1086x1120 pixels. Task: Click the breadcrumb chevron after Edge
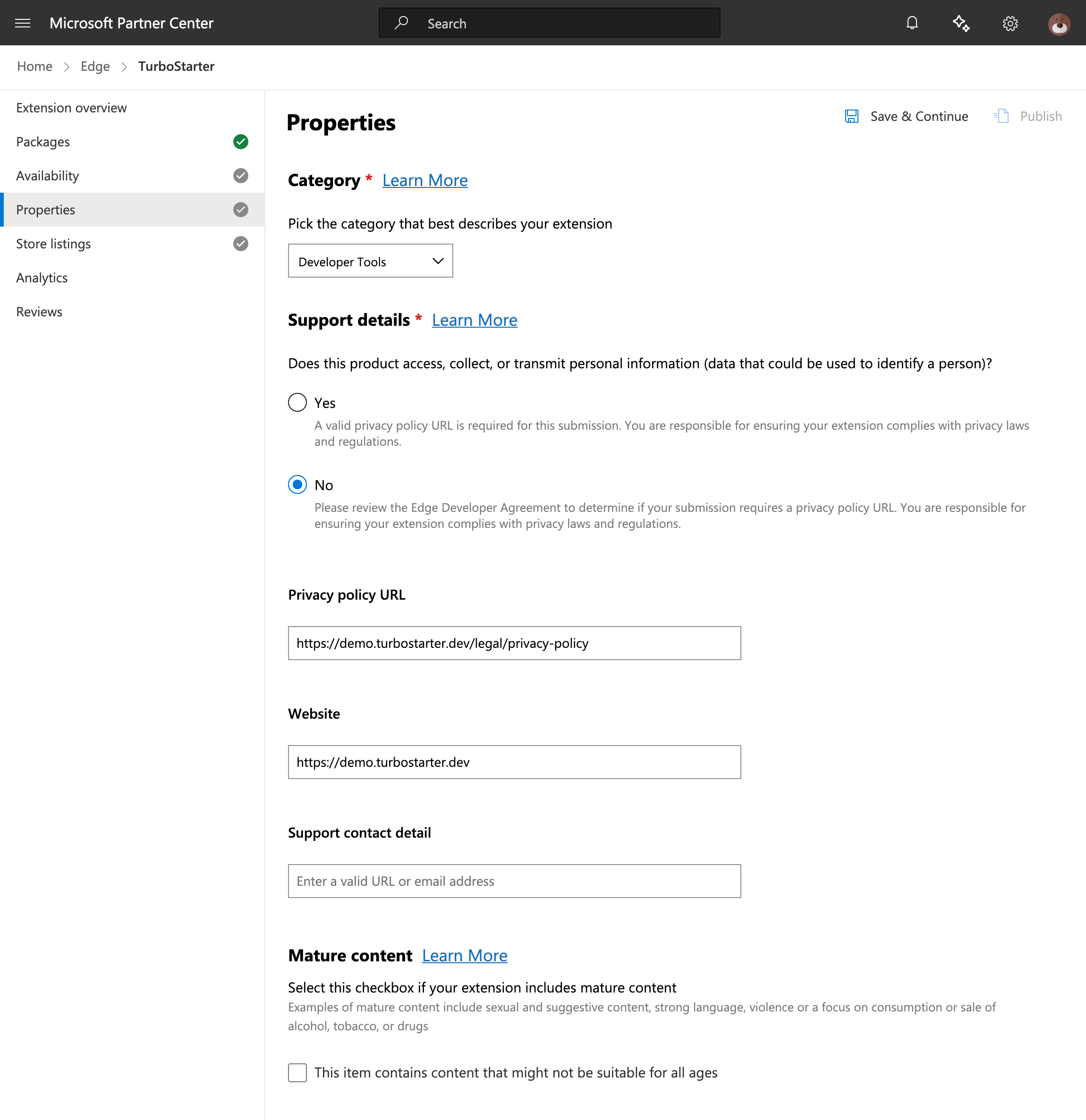[x=125, y=67]
